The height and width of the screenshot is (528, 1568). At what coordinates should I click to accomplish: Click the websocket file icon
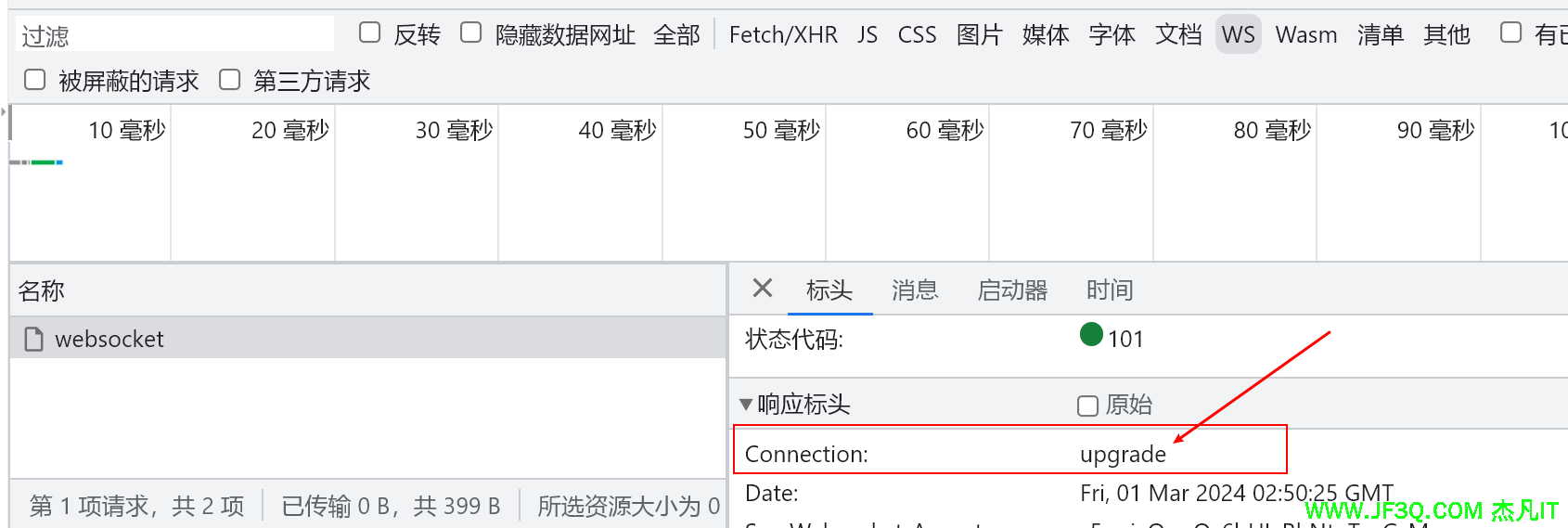click(x=34, y=340)
